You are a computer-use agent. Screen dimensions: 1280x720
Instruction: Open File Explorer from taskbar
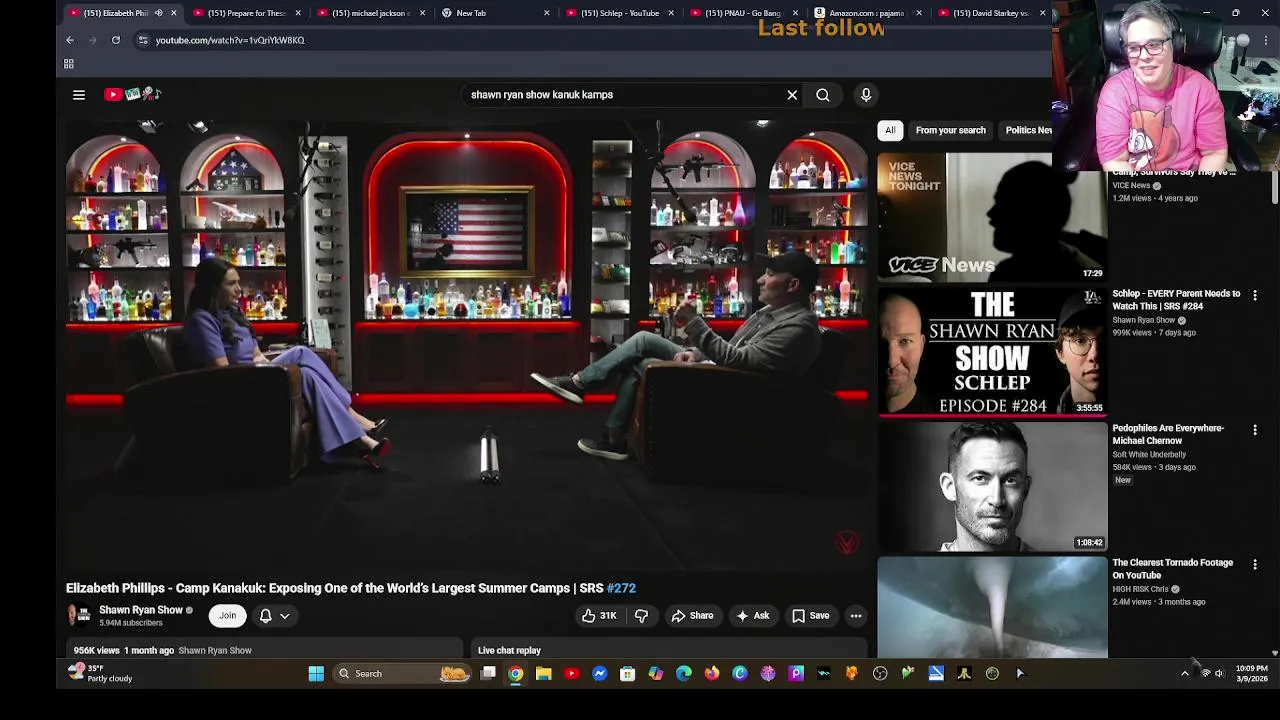click(x=543, y=674)
